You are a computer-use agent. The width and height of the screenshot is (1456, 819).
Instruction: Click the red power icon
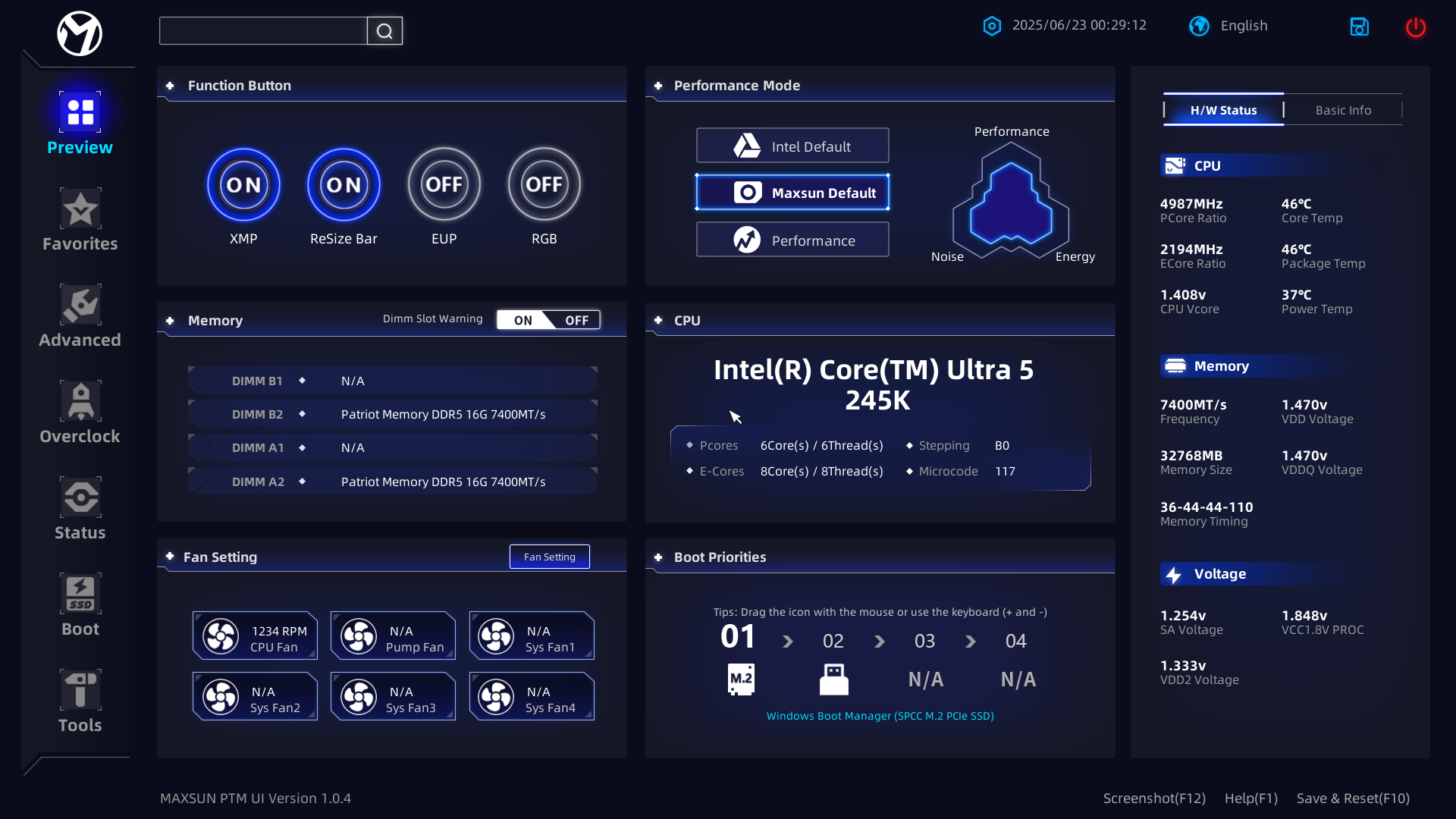pos(1415,27)
